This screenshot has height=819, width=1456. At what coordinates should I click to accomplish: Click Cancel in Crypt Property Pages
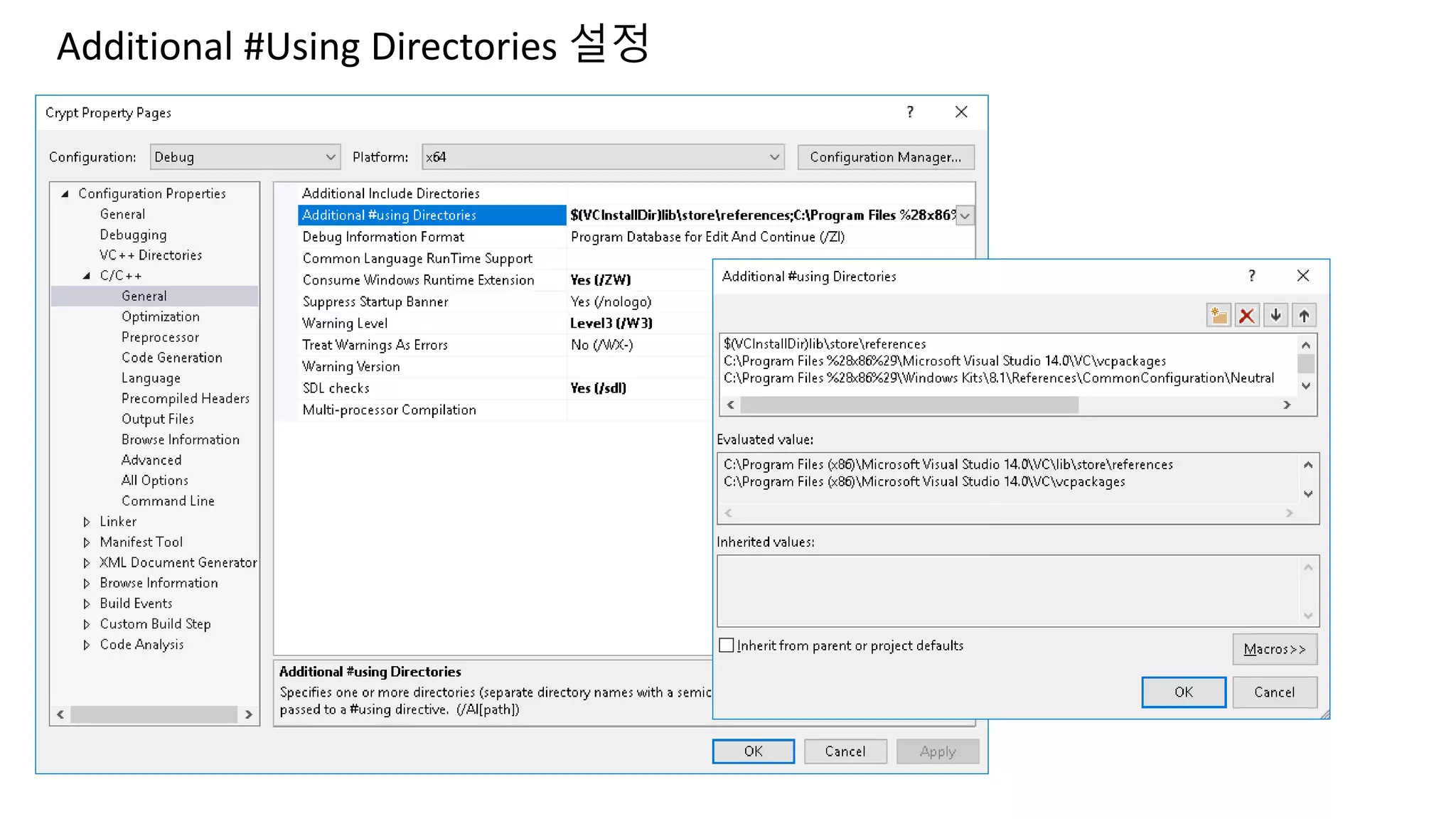(x=845, y=751)
